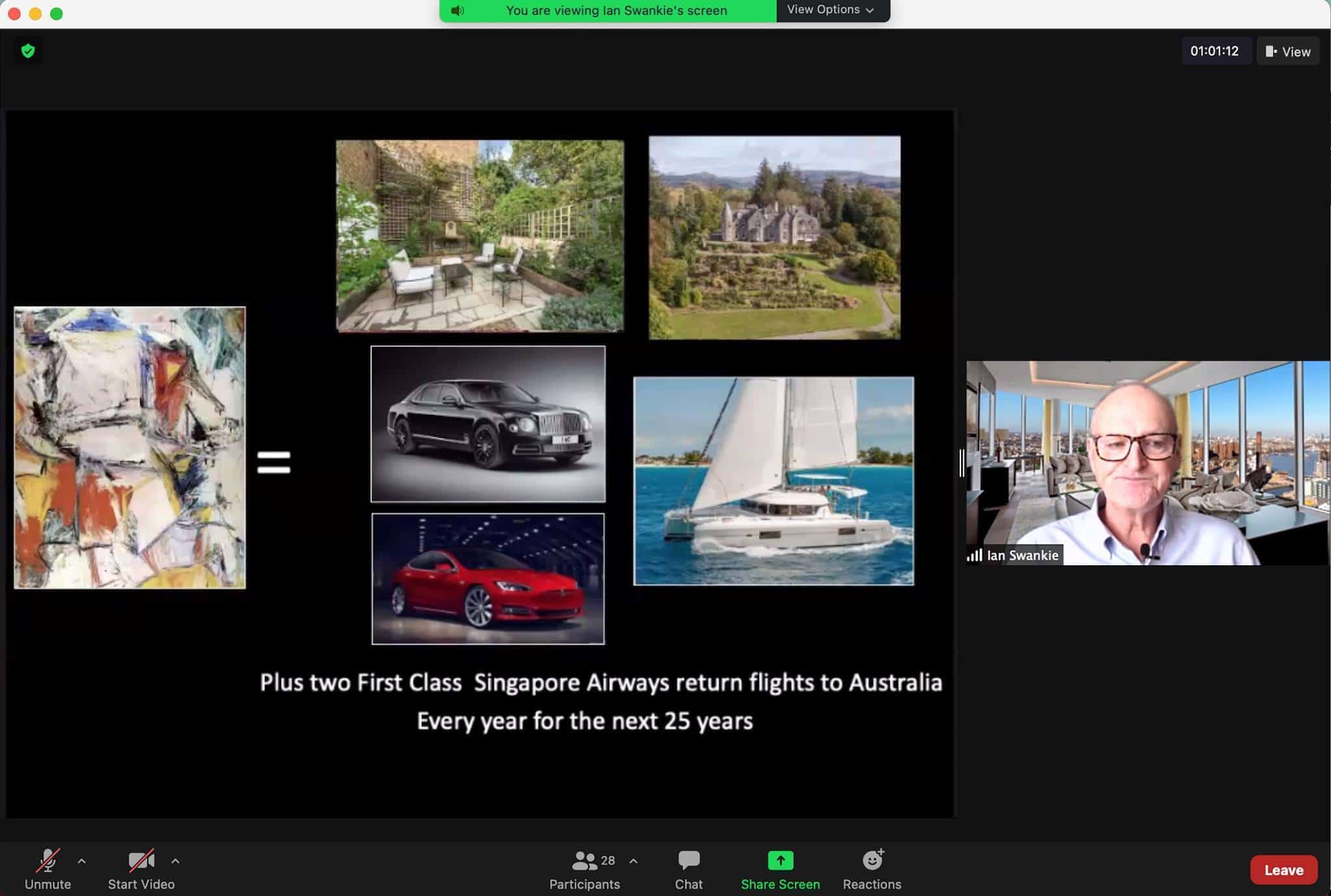The height and width of the screenshot is (896, 1331).
Task: Click the yellow minimize window button
Action: pyautogui.click(x=36, y=14)
